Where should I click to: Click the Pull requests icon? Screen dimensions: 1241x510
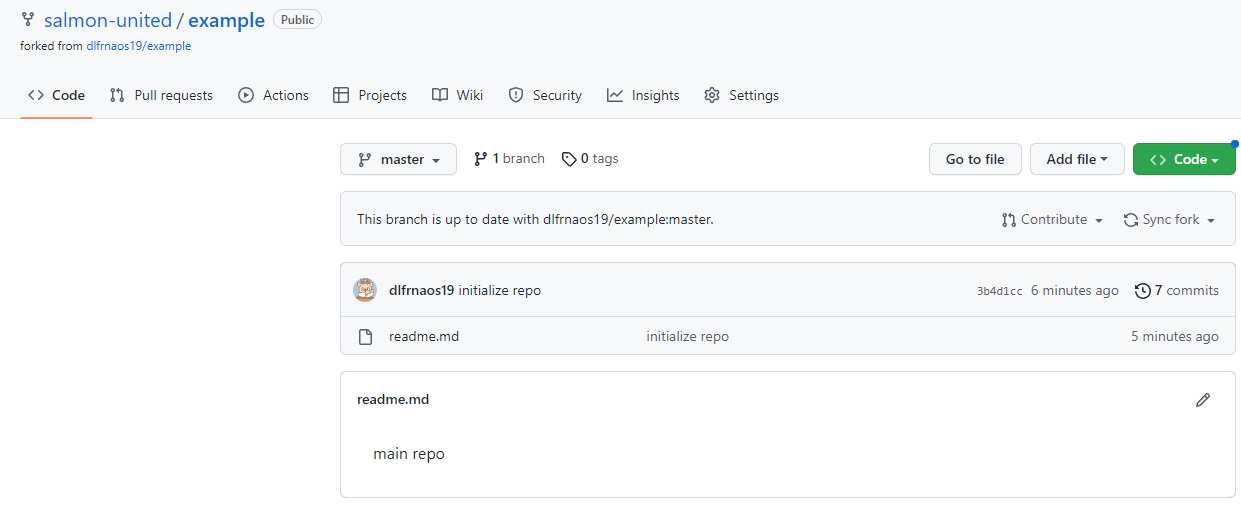pyautogui.click(x=117, y=95)
